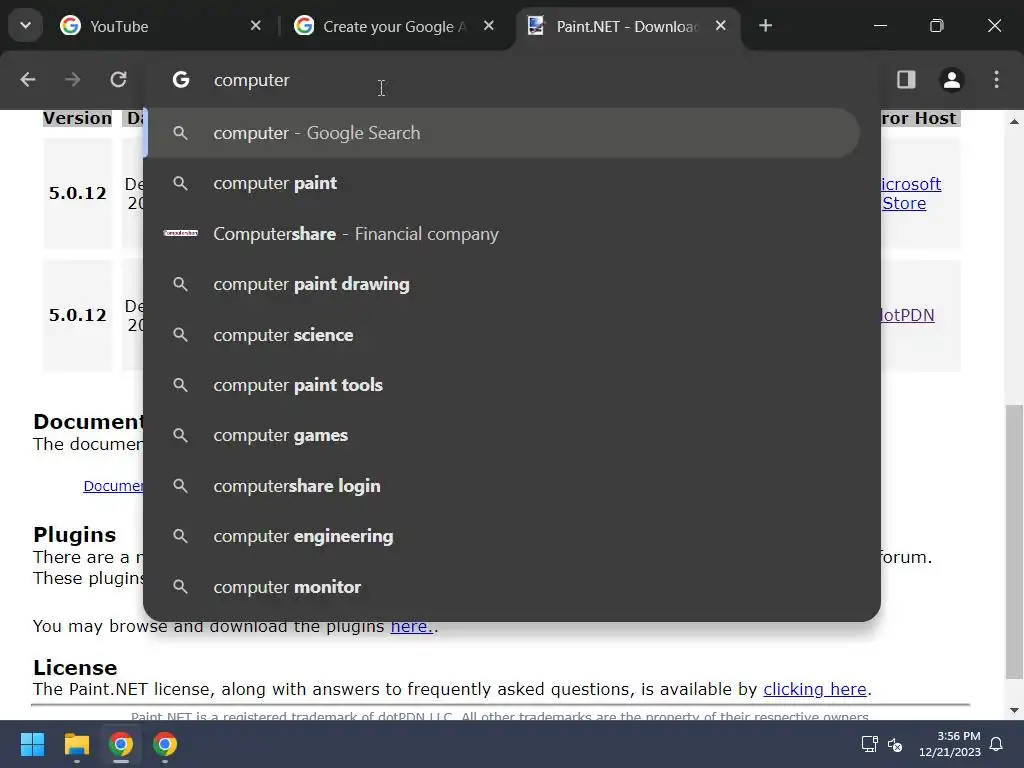
Task: Switch to Create your Google Account tab
Action: pos(394,26)
